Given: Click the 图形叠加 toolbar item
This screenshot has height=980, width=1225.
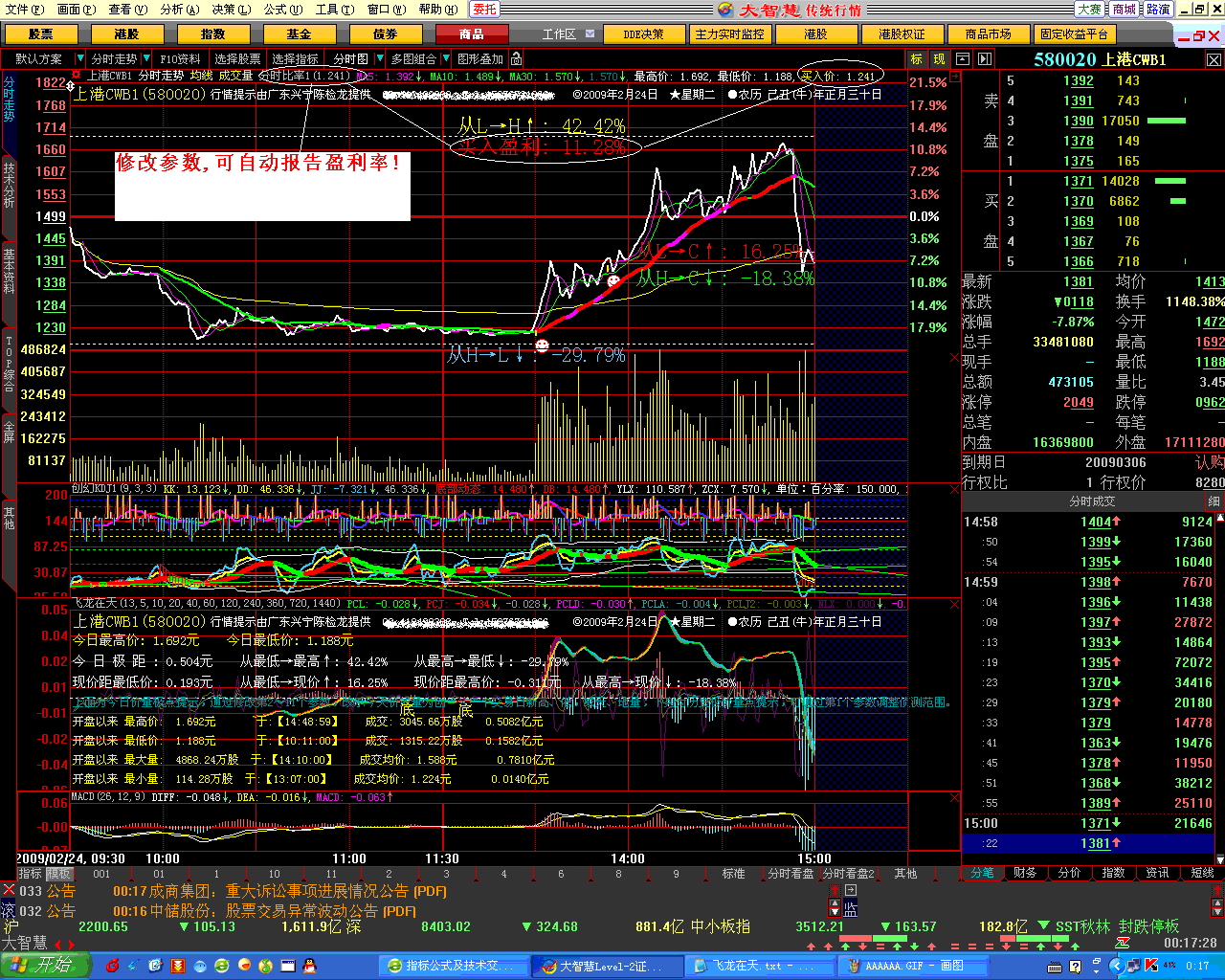Looking at the screenshot, I should tap(480, 59).
